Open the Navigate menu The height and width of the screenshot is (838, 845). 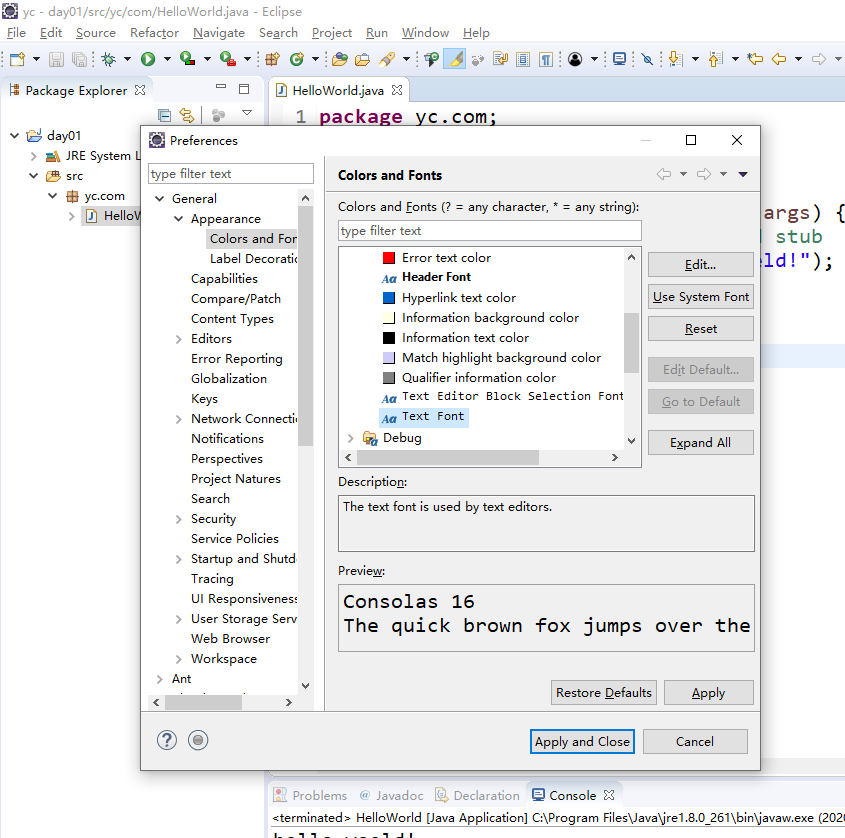(x=219, y=32)
